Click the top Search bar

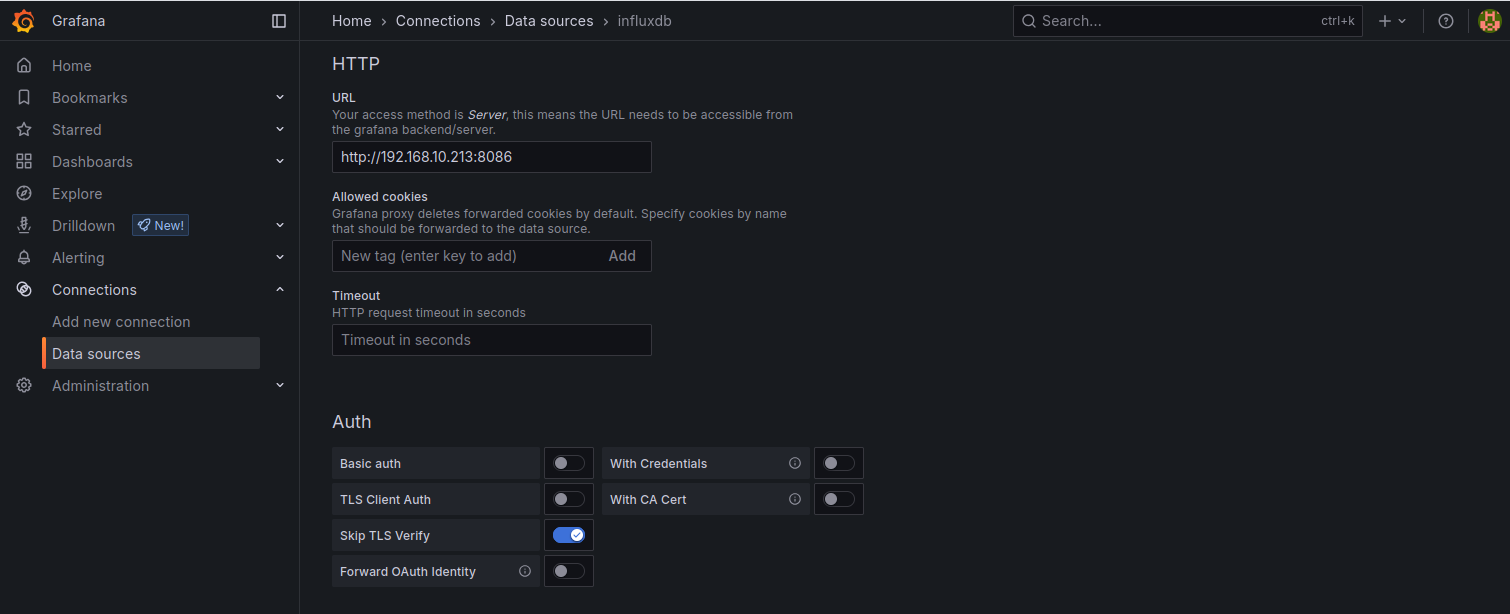pos(1188,21)
